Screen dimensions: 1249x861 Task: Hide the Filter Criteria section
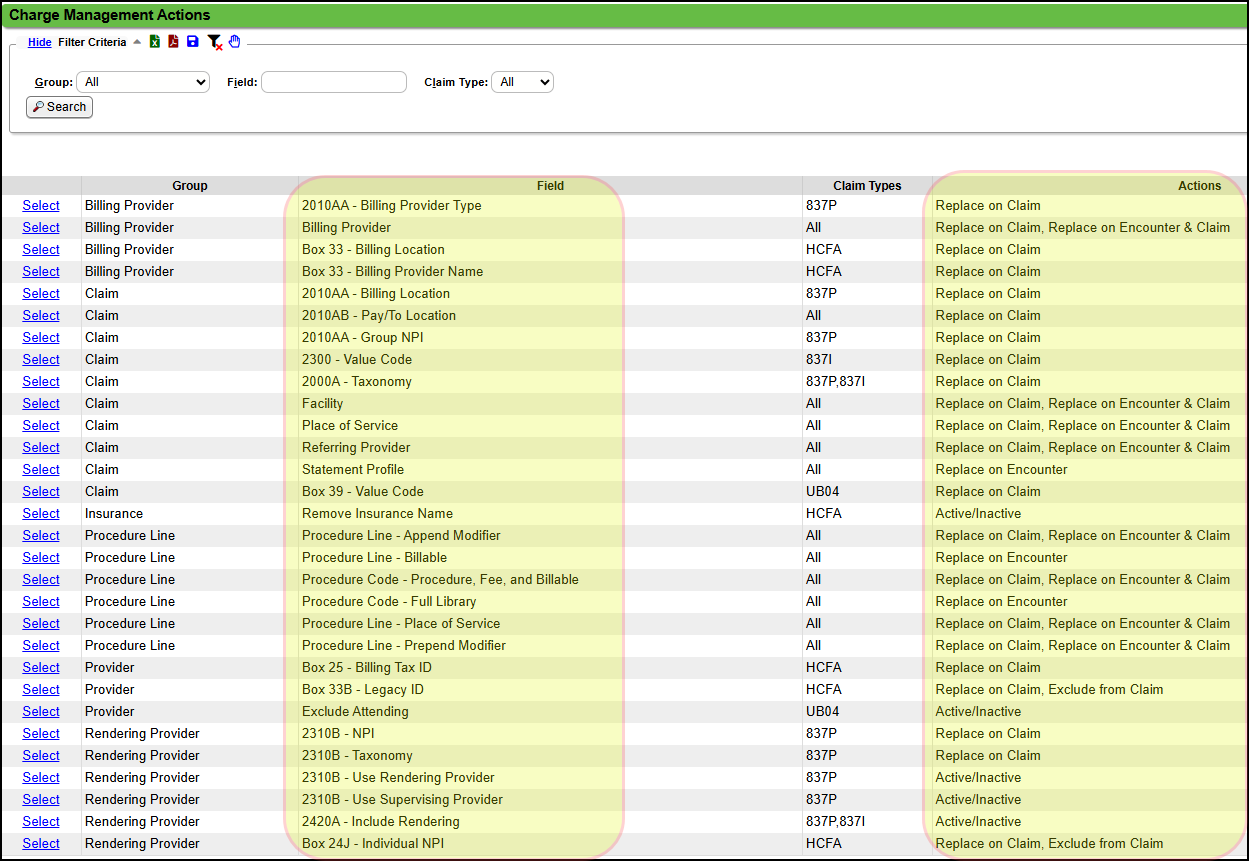39,42
